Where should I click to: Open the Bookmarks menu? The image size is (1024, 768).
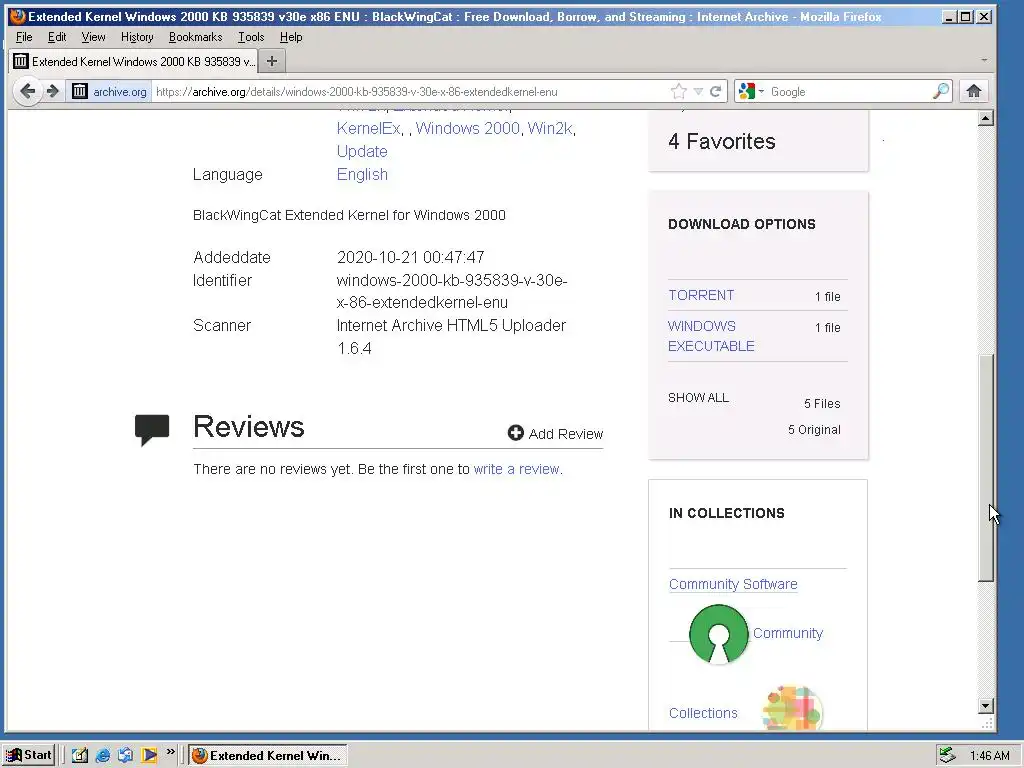[x=195, y=37]
